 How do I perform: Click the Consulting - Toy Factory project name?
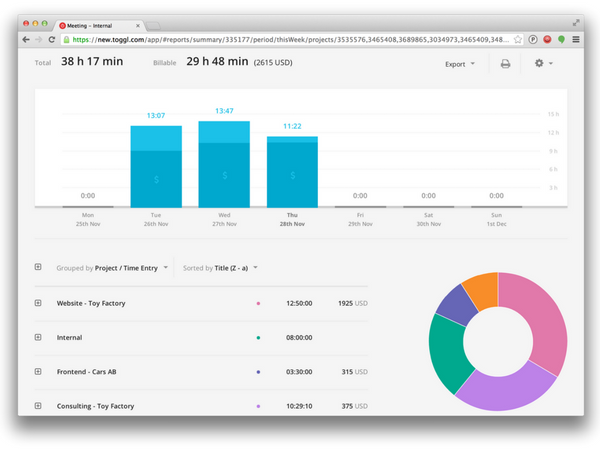pyautogui.click(x=95, y=406)
